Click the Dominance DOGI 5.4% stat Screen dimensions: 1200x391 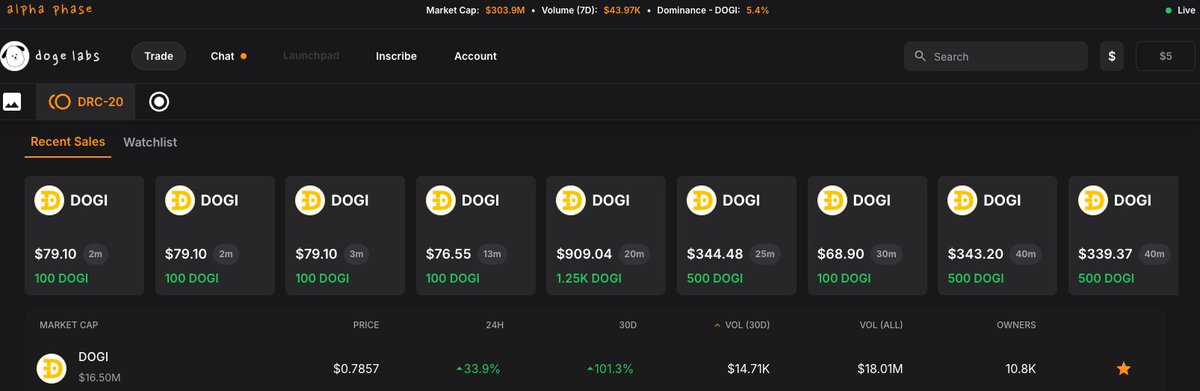click(x=713, y=10)
